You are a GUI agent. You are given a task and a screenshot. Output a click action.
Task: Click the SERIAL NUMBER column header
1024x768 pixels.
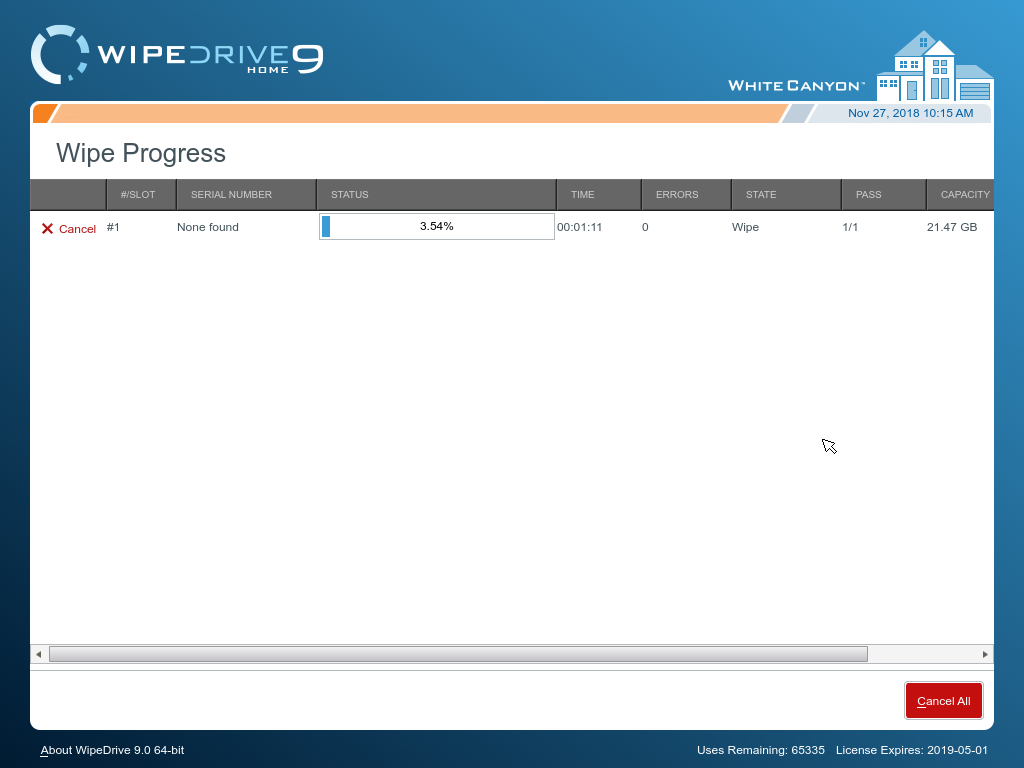coord(246,195)
